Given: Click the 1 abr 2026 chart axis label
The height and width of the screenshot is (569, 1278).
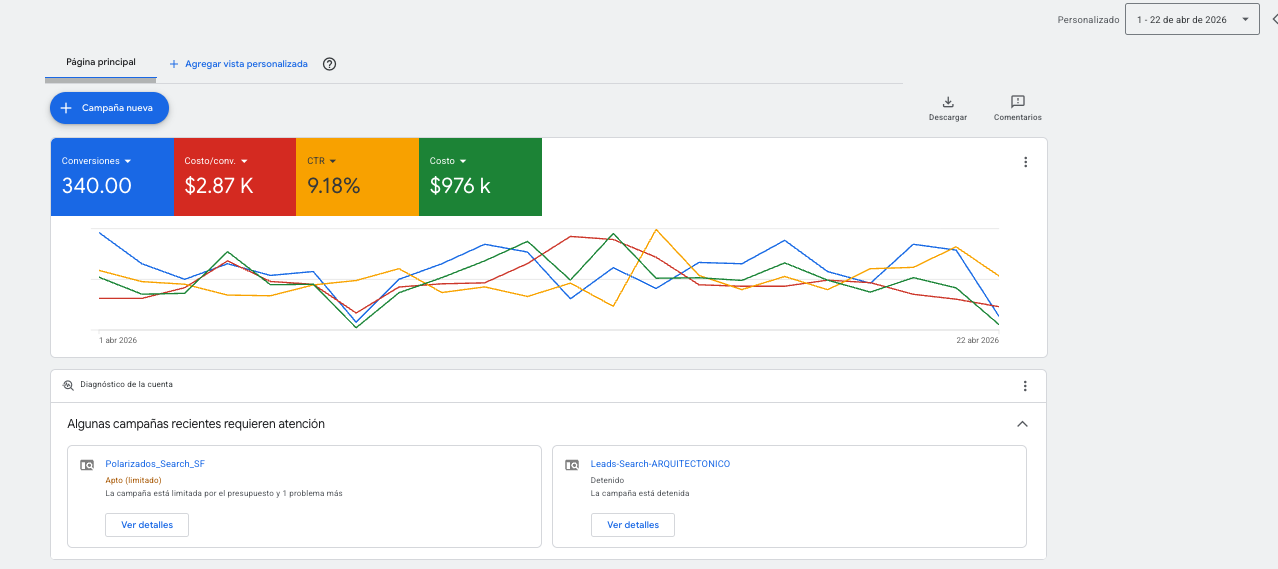Looking at the screenshot, I should pyautogui.click(x=118, y=340).
